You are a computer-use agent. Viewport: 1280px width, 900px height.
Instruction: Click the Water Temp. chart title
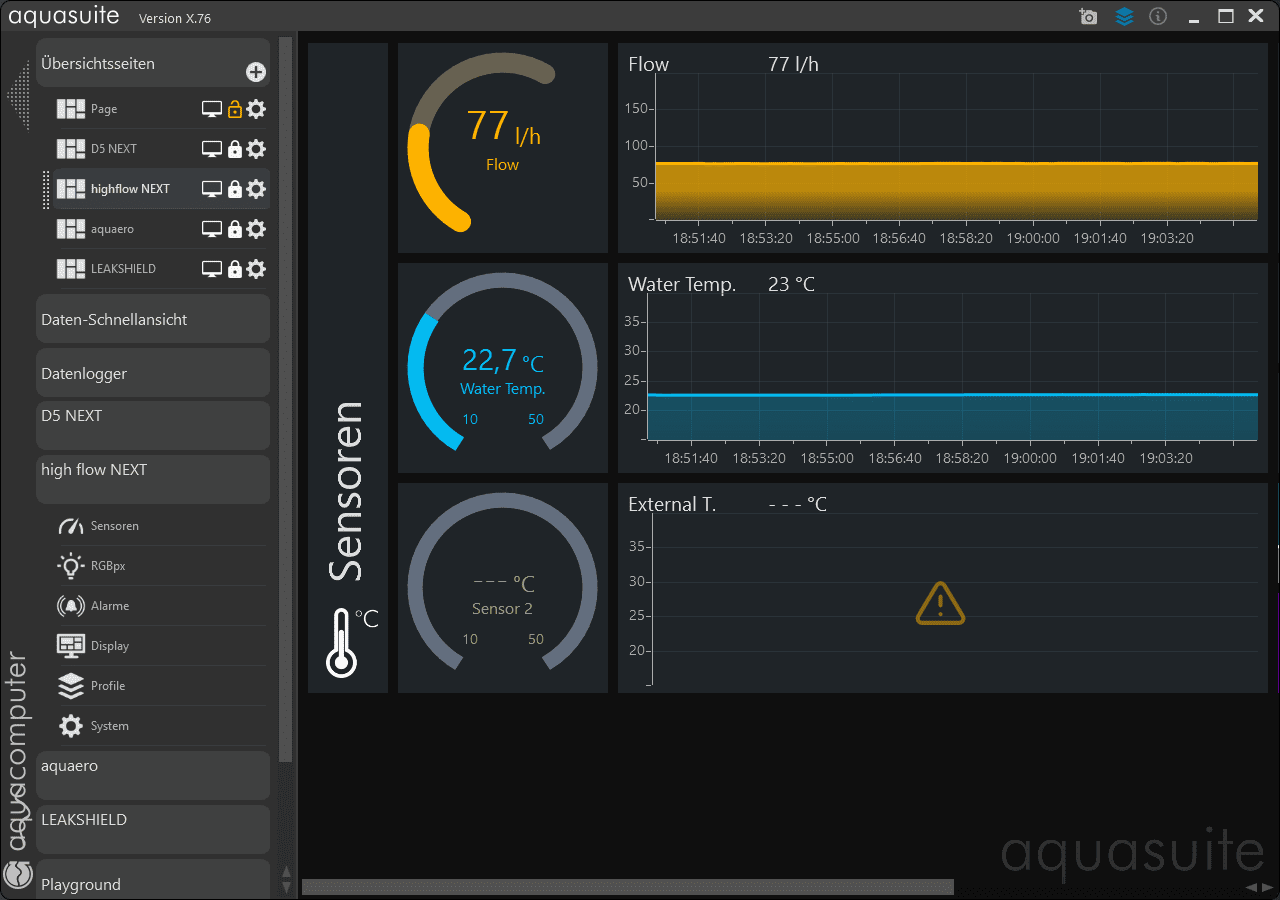(x=682, y=284)
